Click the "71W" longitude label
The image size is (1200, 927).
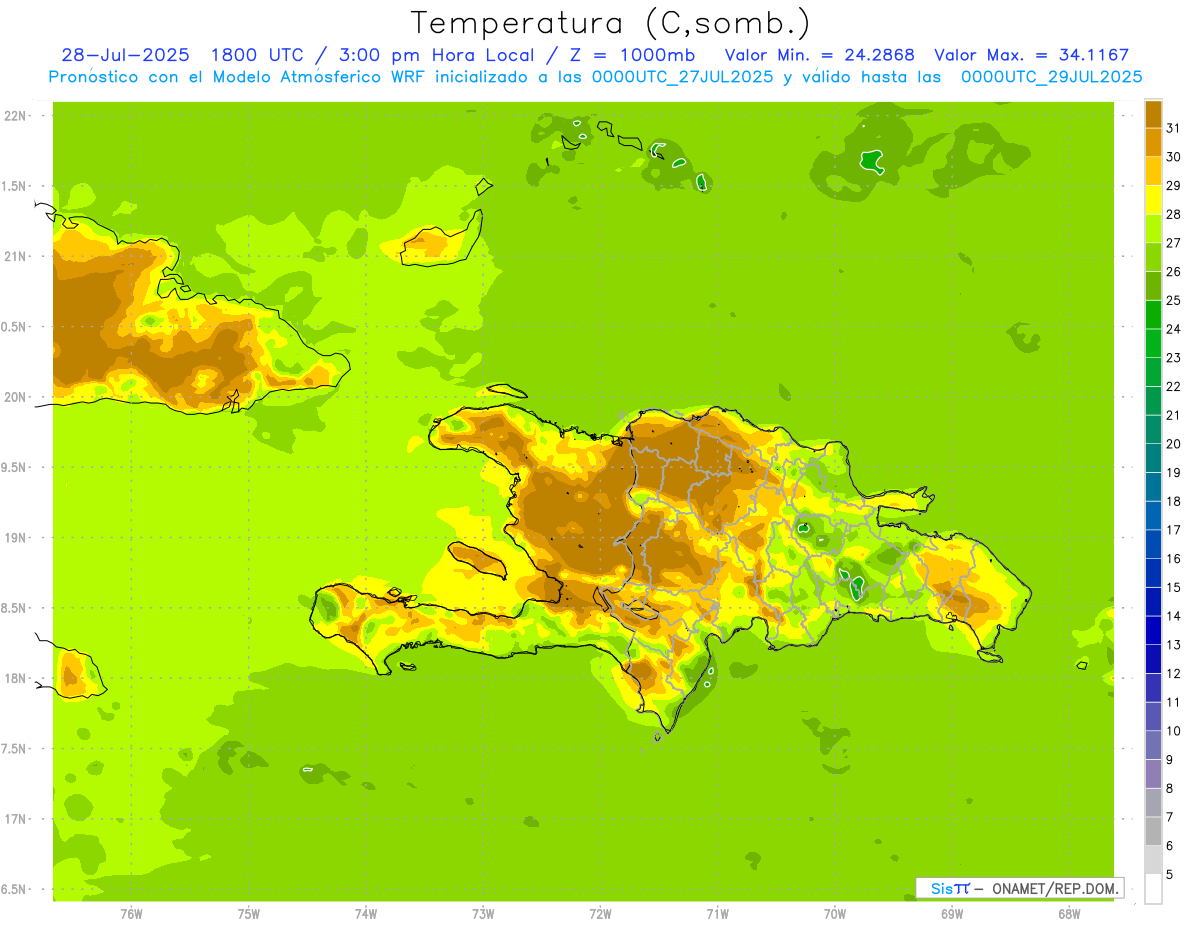coord(717,913)
